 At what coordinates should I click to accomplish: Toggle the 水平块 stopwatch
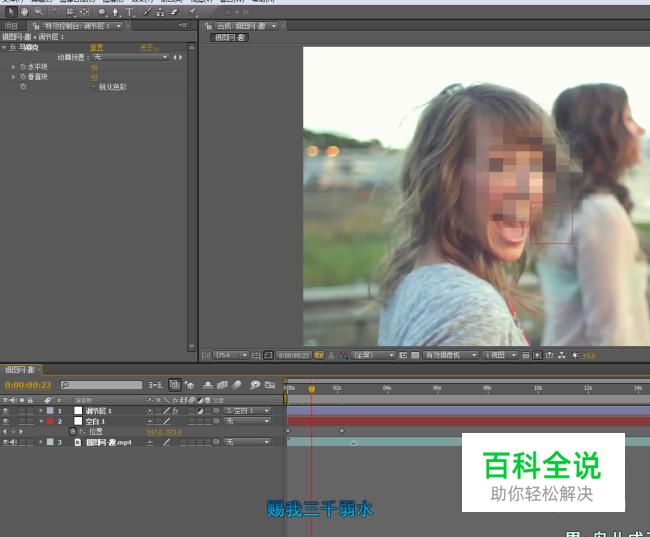coord(23,67)
